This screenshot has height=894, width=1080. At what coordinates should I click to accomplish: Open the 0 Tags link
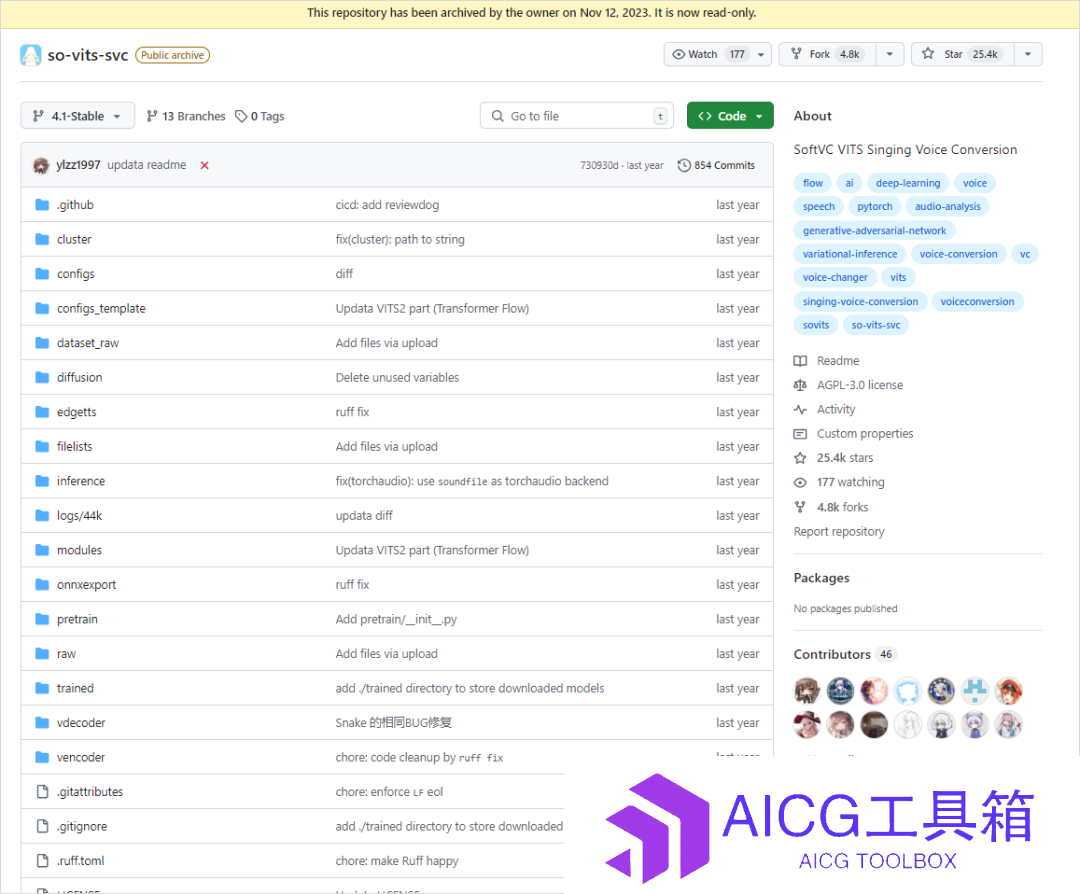coord(260,116)
